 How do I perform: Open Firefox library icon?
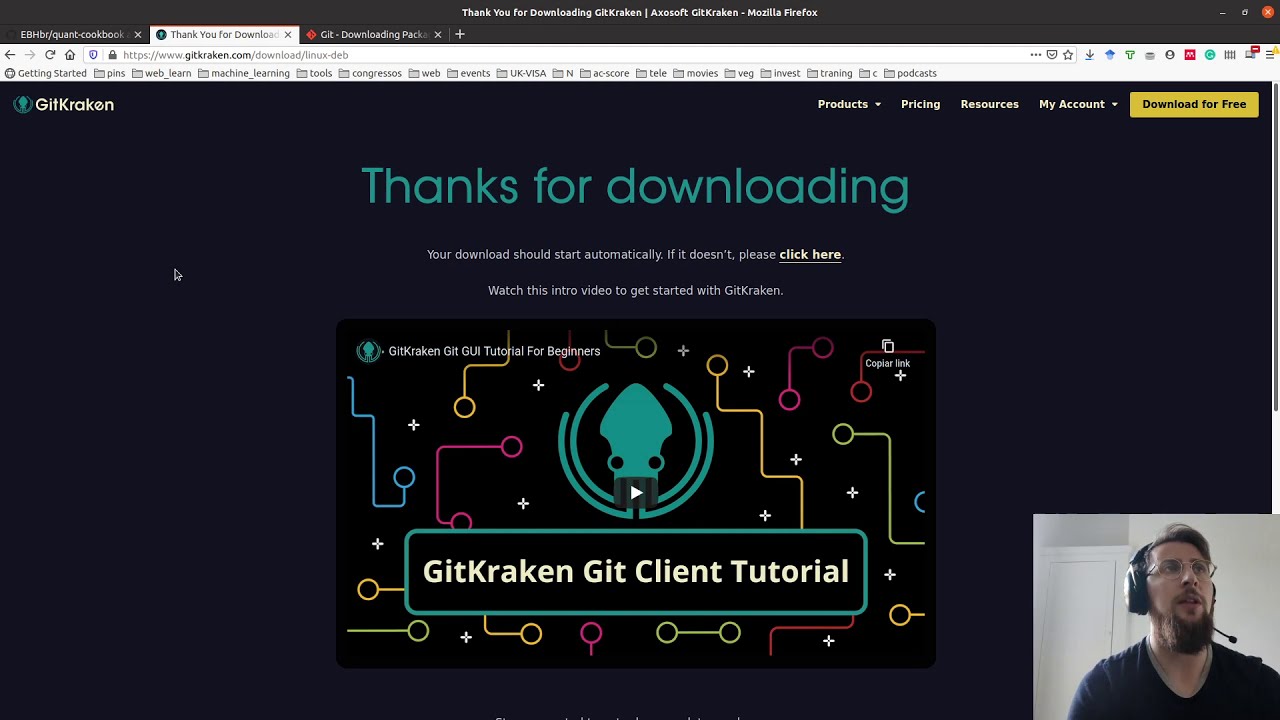click(x=1230, y=55)
